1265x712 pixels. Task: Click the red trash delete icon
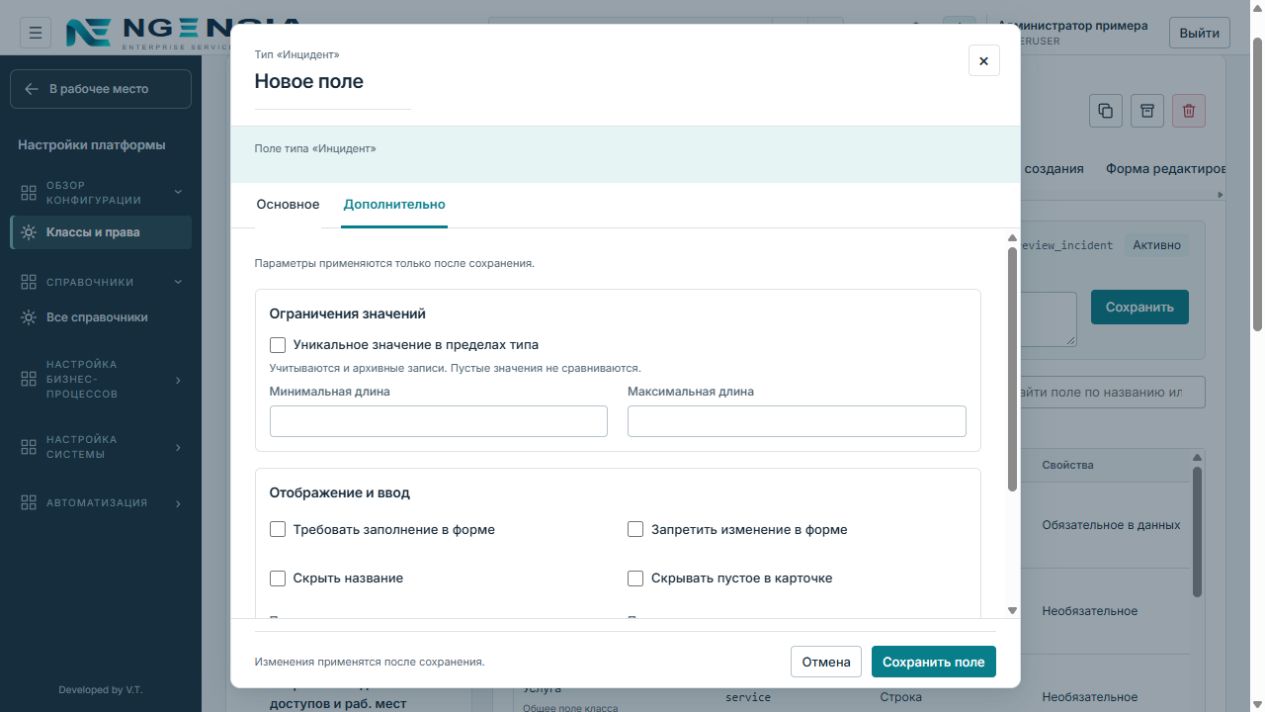(1189, 111)
